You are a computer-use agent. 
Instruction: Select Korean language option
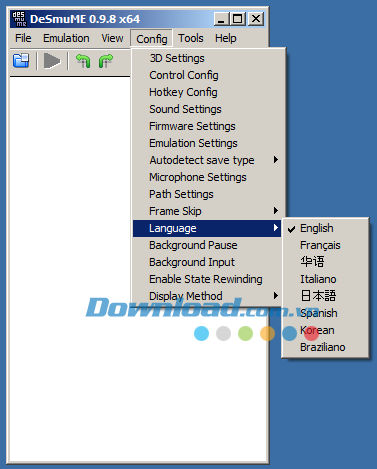click(x=325, y=330)
